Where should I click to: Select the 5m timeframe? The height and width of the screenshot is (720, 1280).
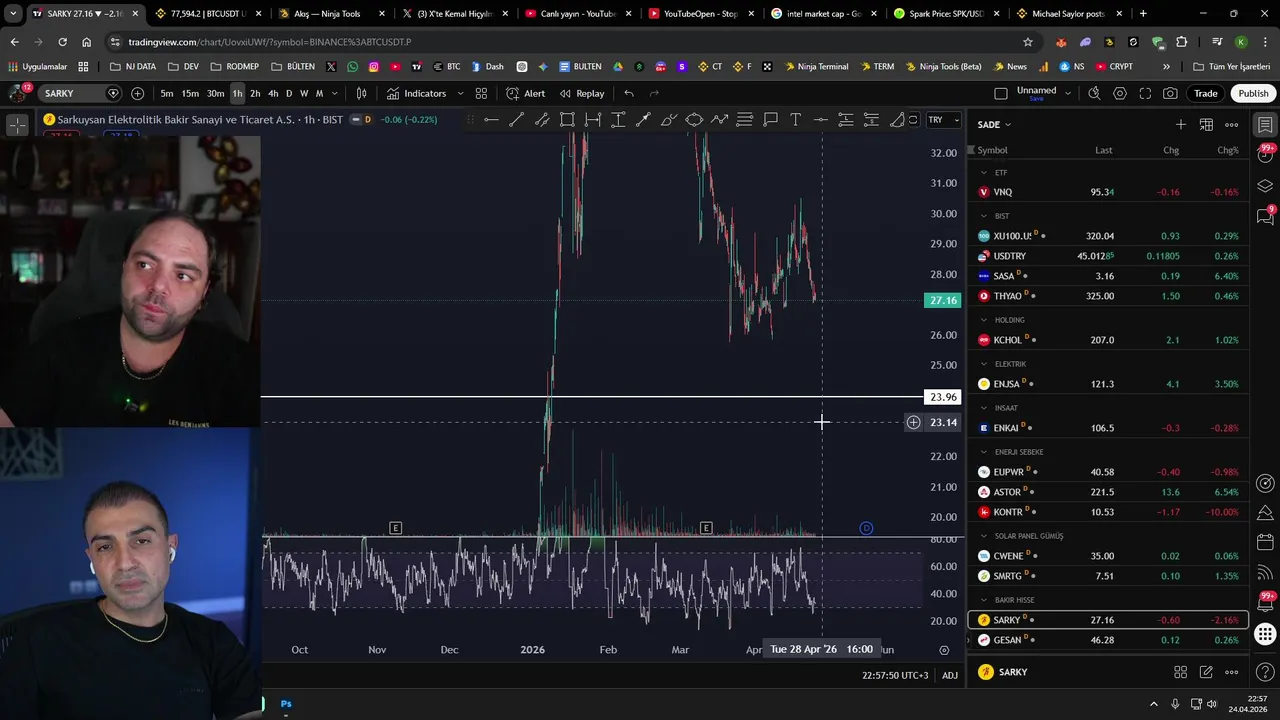click(166, 93)
